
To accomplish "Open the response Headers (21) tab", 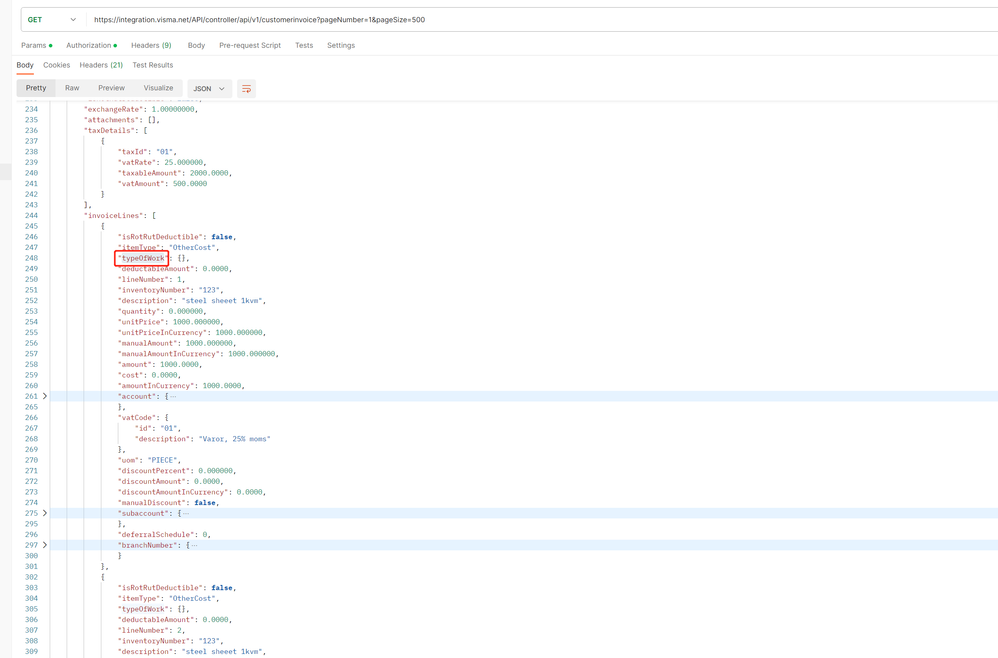I will (x=101, y=65).
